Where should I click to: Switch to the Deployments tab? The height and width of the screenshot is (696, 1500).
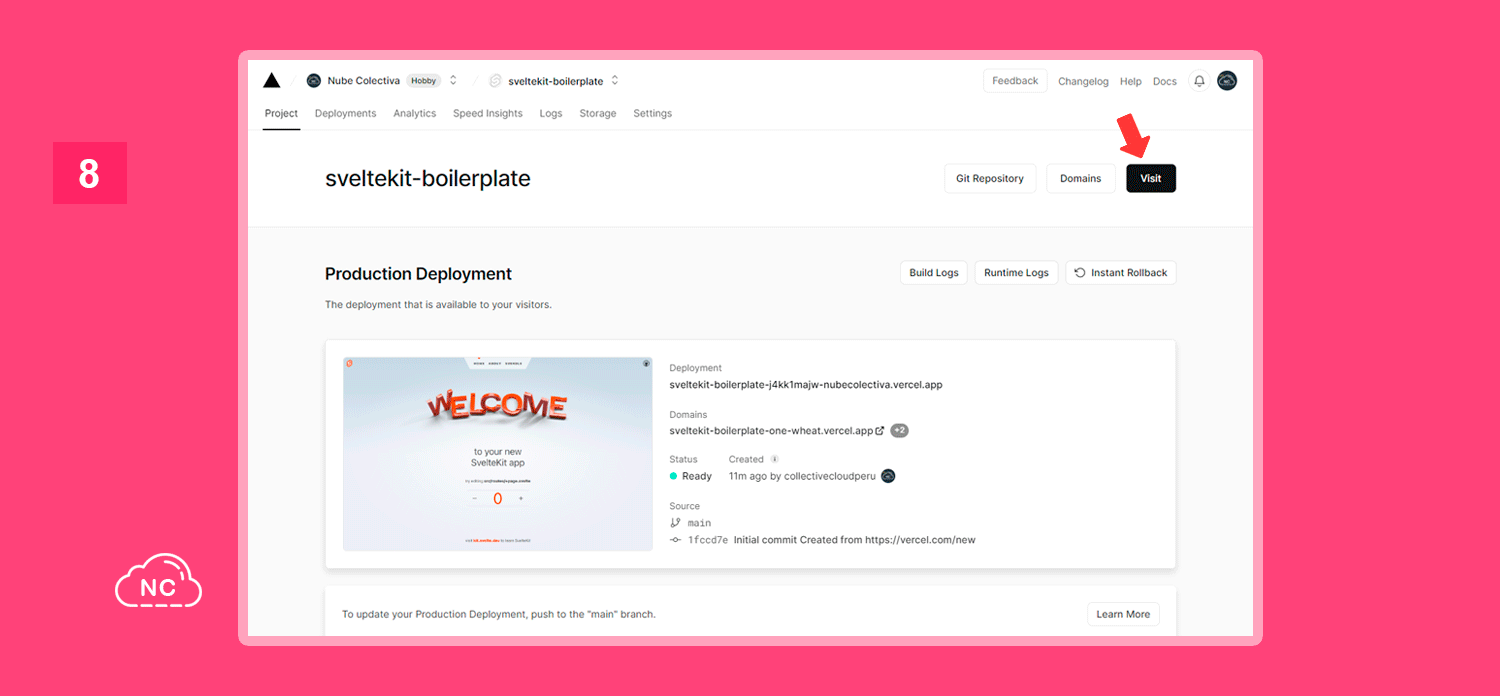pos(346,114)
